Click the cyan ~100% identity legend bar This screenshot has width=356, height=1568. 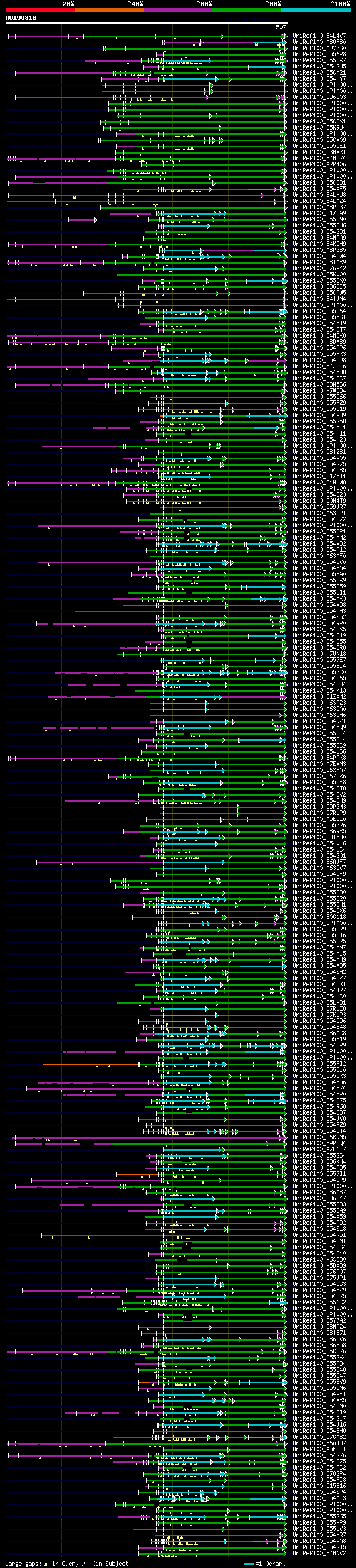pyautogui.click(x=316, y=10)
